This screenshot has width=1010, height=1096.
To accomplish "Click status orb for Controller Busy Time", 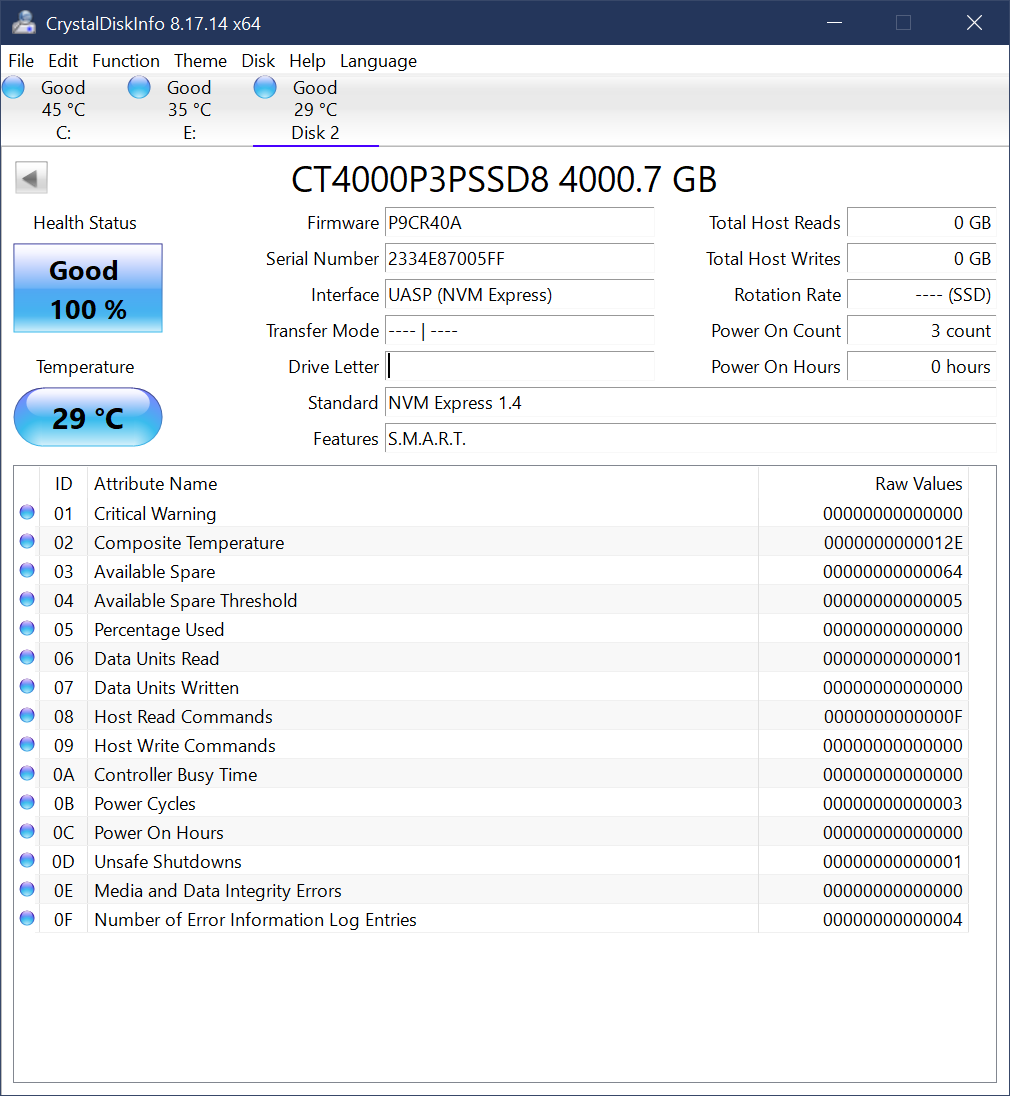I will [x=27, y=773].
